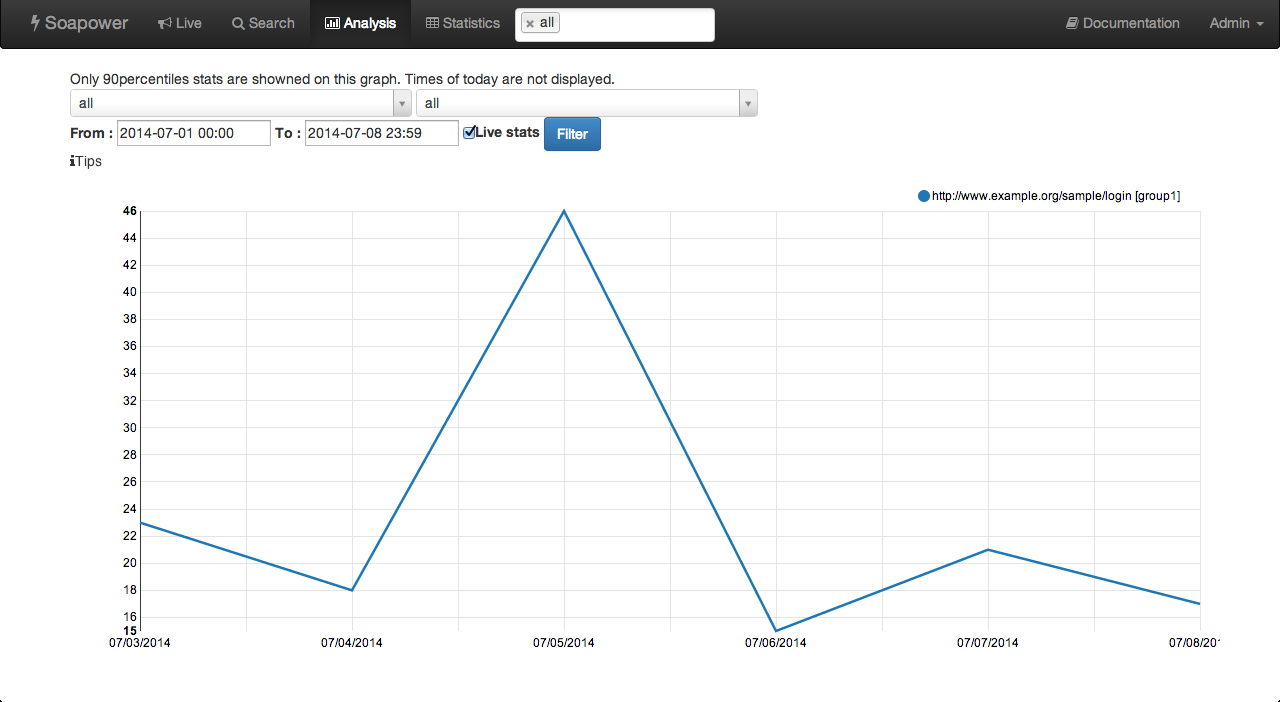1280x702 pixels.
Task: Click the Statistics table icon
Action: (x=432, y=23)
